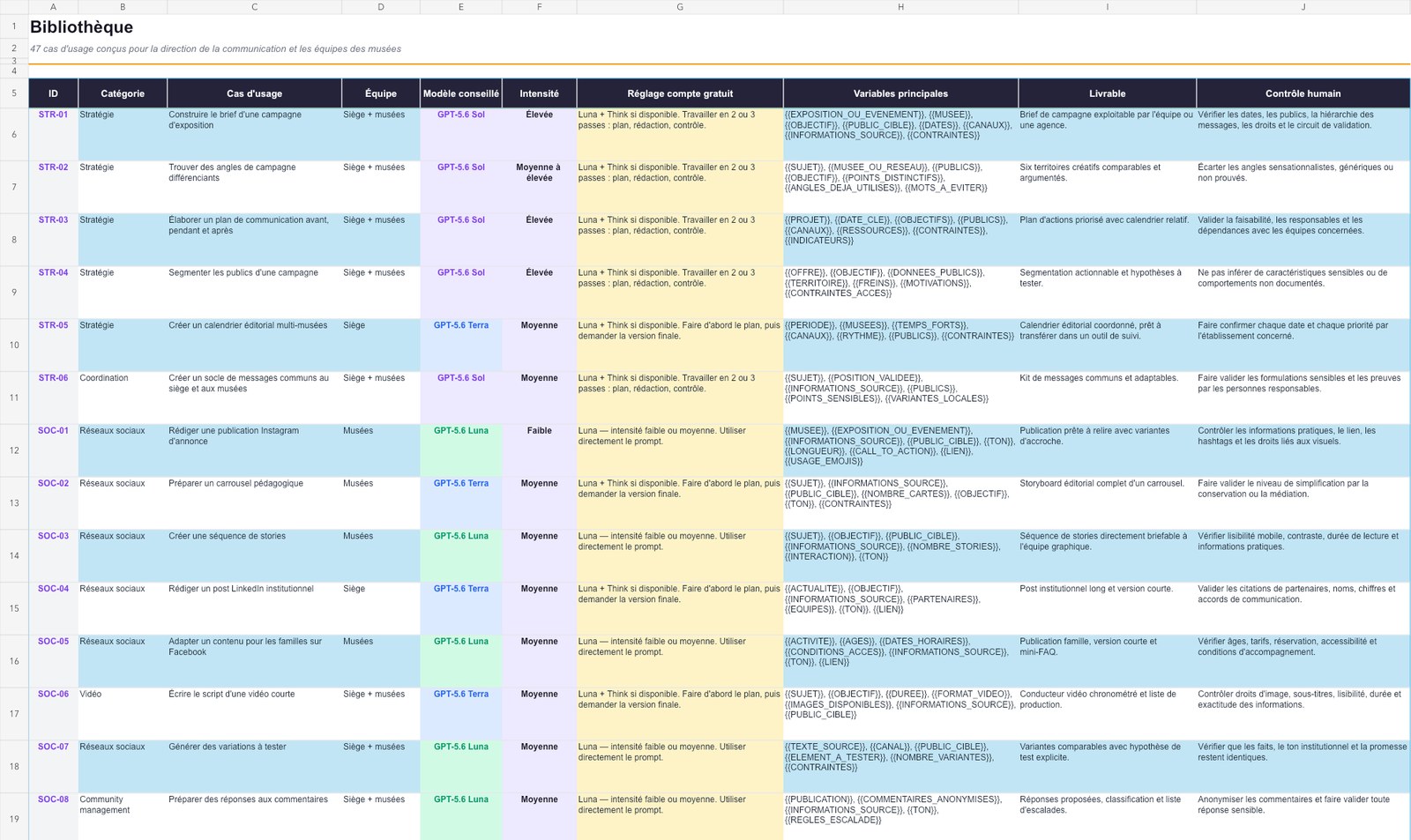Select column G header

(x=680, y=7)
